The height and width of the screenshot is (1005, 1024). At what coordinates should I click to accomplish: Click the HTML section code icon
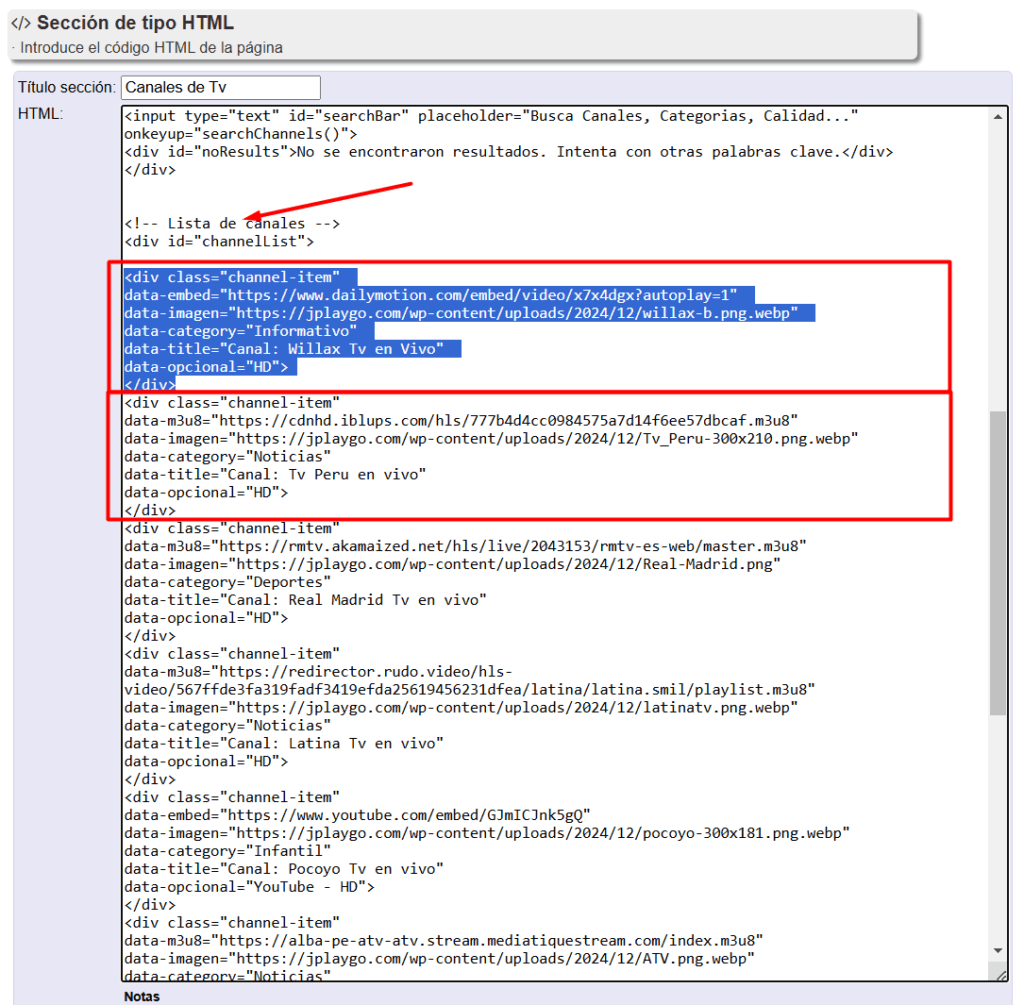pyautogui.click(x=21, y=24)
